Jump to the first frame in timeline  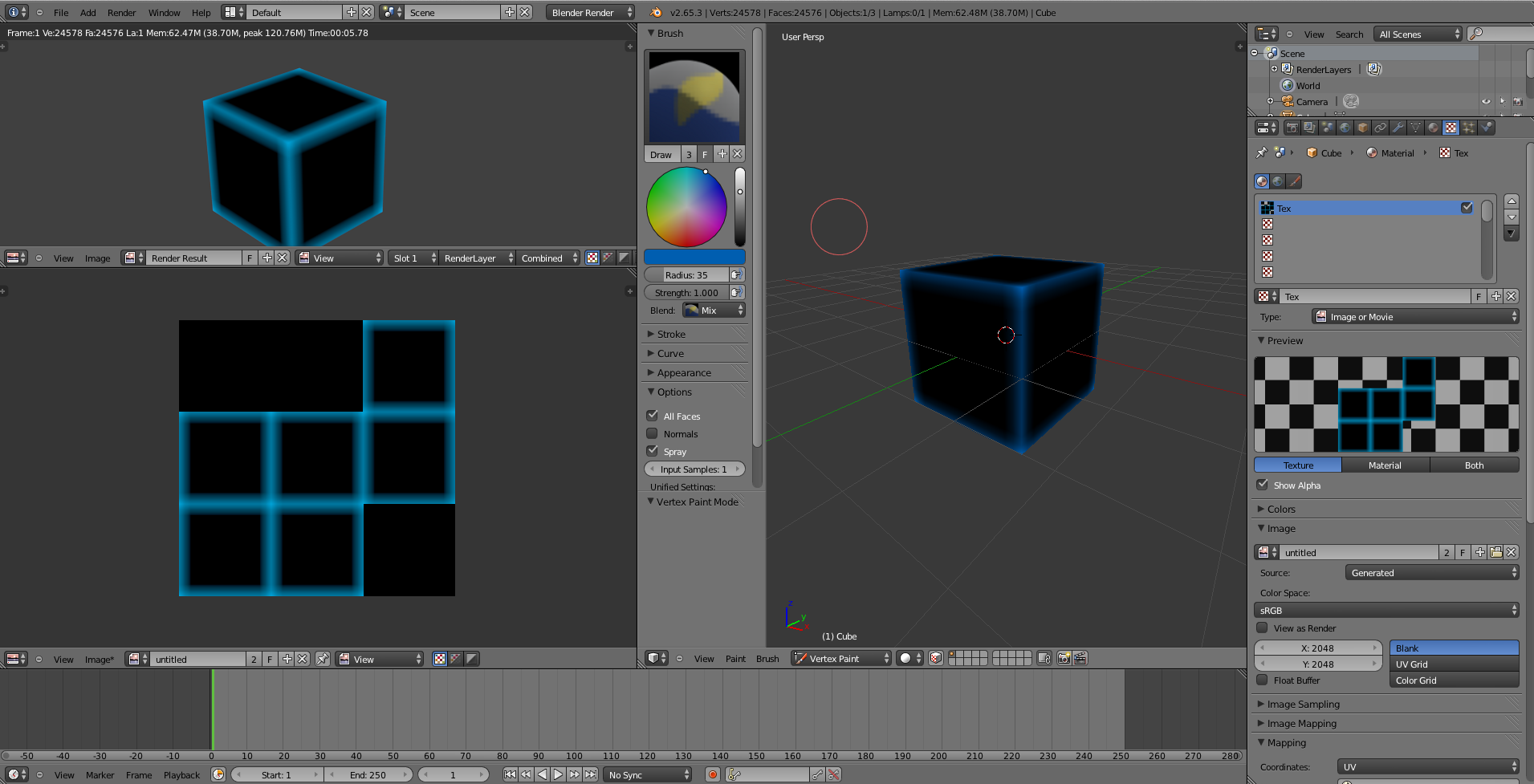click(x=510, y=774)
